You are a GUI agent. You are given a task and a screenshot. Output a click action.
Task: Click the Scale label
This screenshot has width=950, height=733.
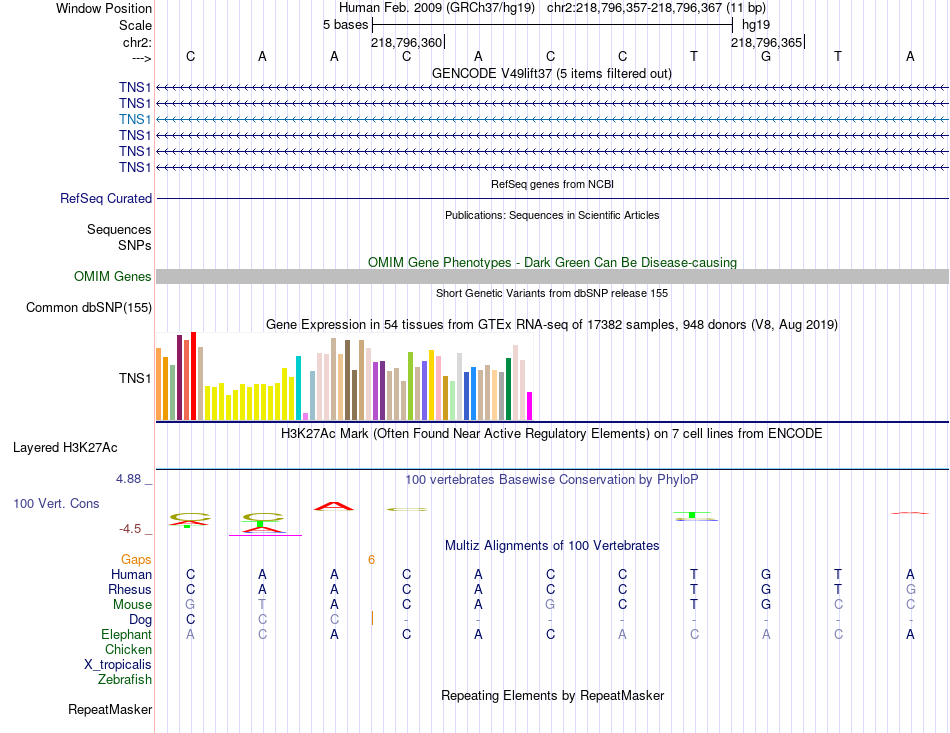[x=135, y=25]
